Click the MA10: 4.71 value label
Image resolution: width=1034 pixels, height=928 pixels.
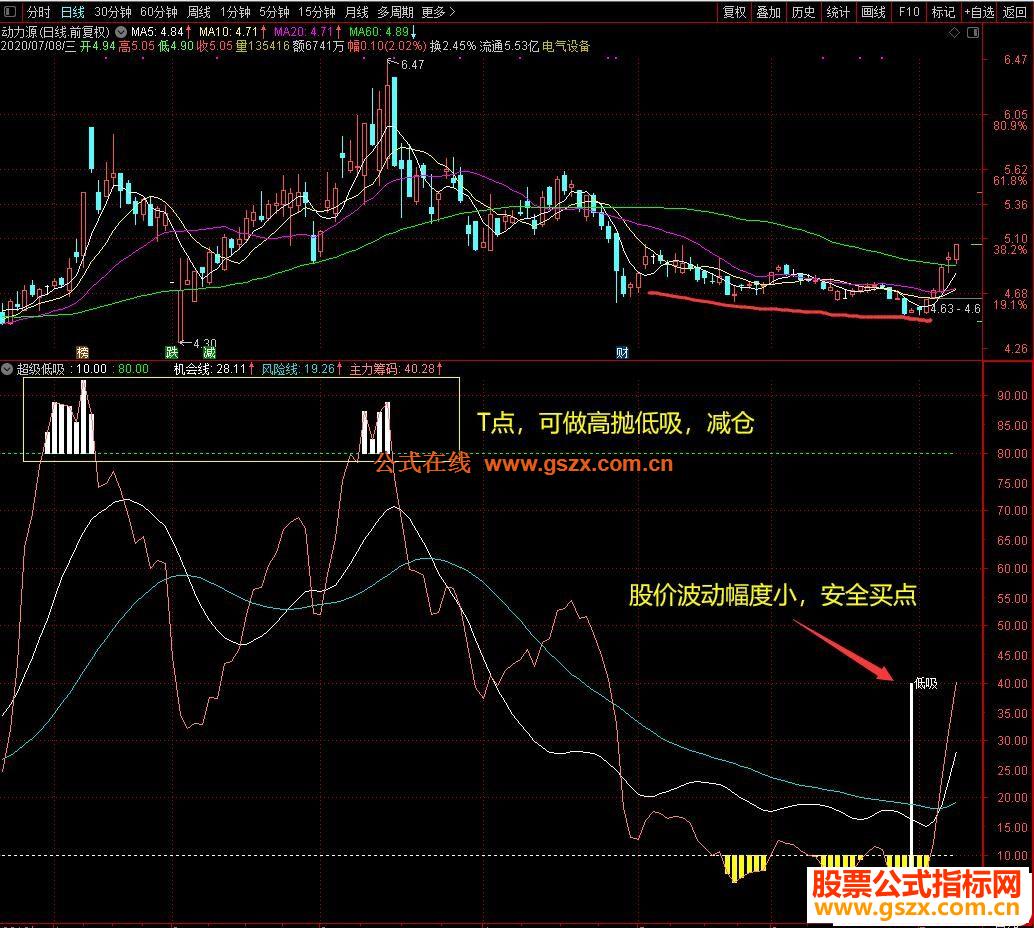click(x=233, y=32)
